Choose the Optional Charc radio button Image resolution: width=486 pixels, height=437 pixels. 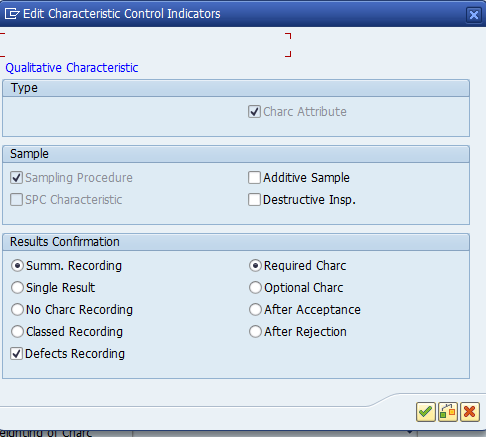(x=255, y=288)
